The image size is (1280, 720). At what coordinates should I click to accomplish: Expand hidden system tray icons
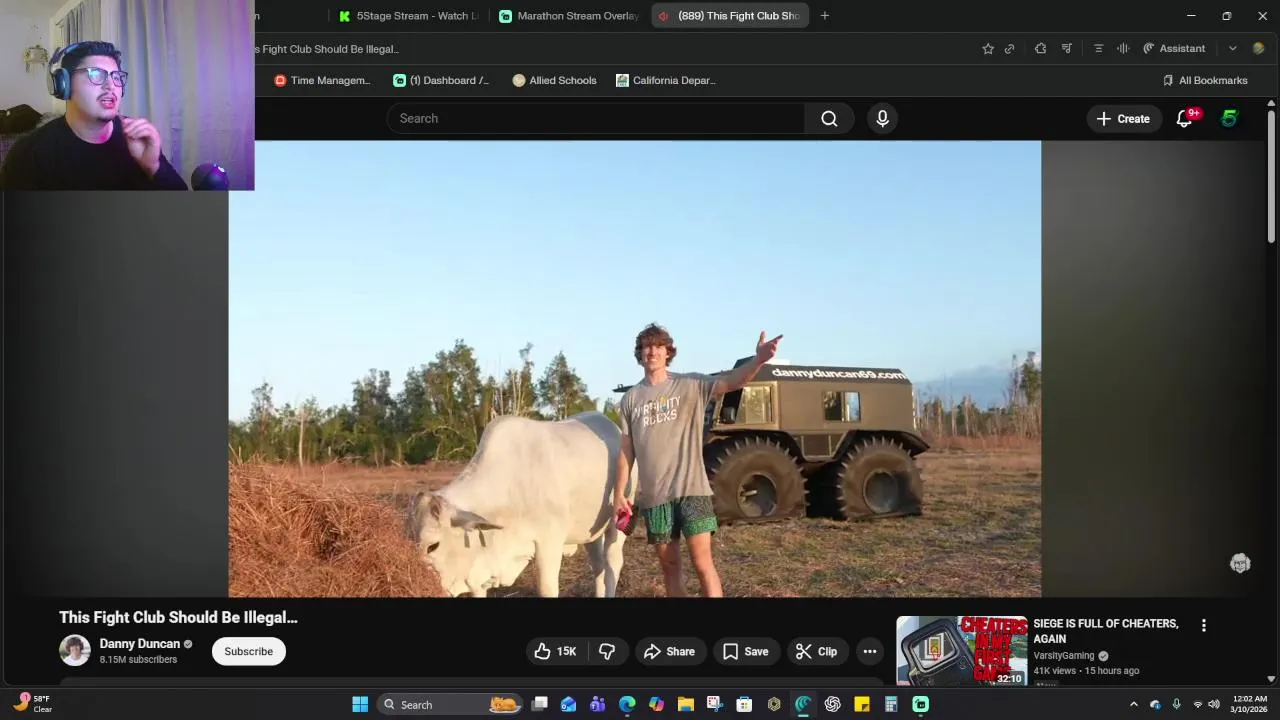(x=1133, y=704)
